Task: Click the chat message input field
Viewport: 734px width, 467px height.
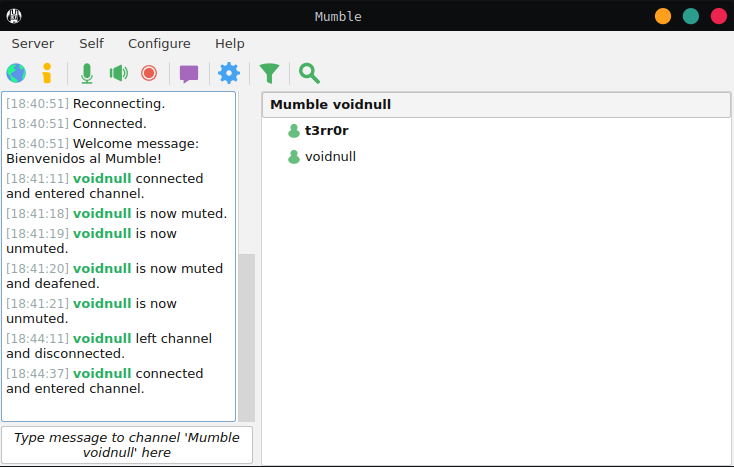Action: pos(127,445)
